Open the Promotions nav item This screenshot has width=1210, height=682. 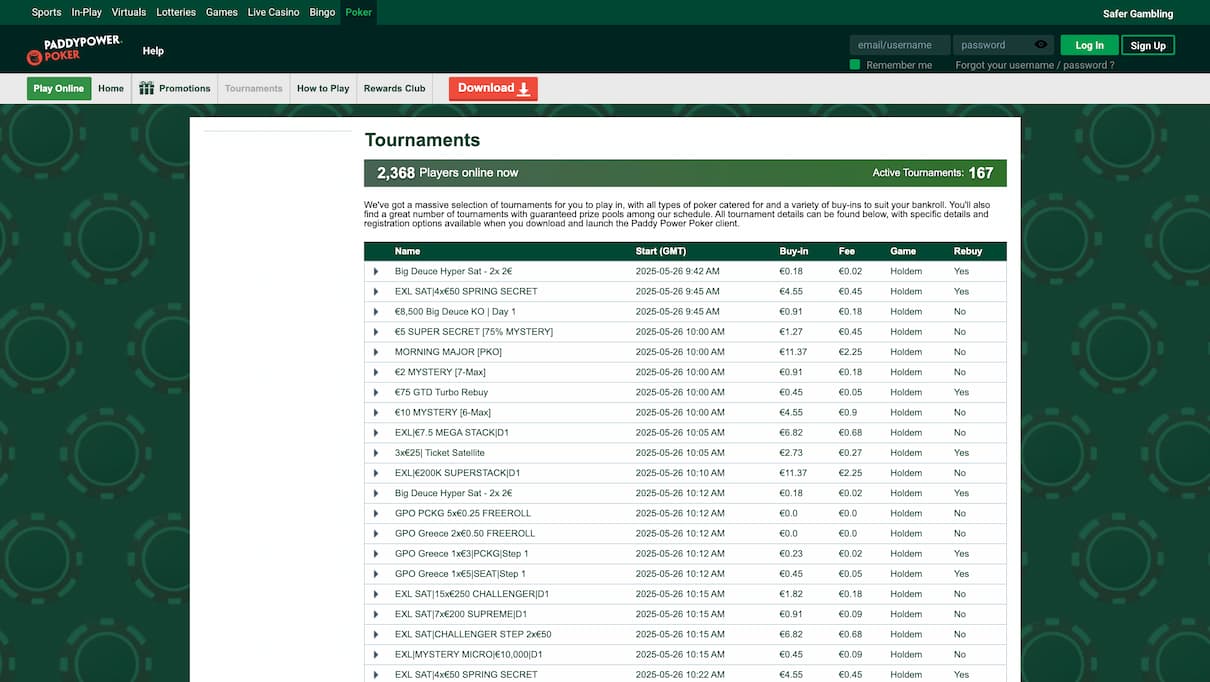185,88
